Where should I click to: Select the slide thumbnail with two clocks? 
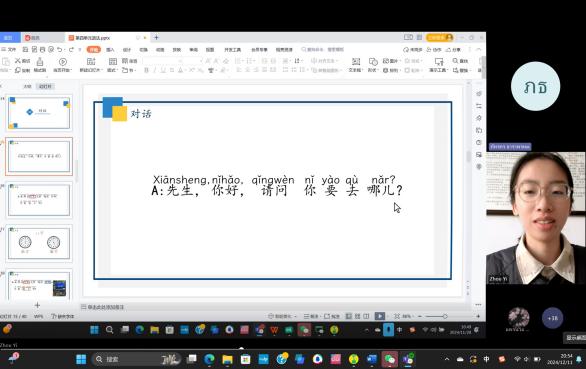point(39,243)
